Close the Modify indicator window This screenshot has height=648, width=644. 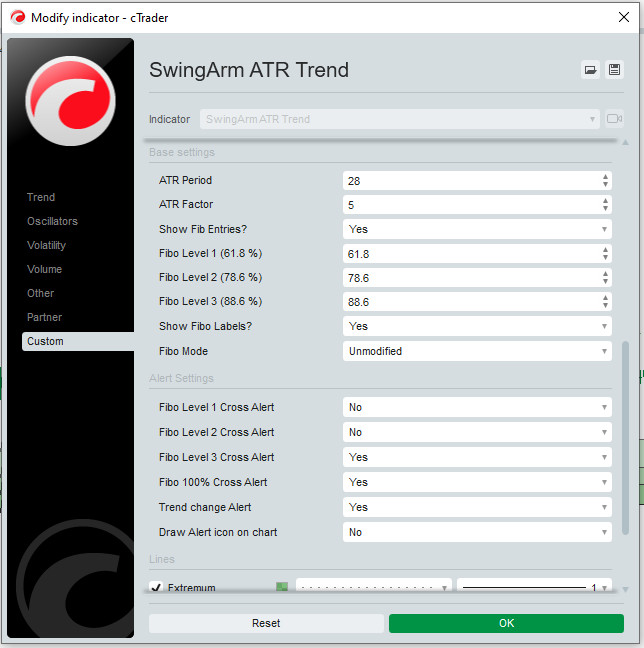click(624, 17)
